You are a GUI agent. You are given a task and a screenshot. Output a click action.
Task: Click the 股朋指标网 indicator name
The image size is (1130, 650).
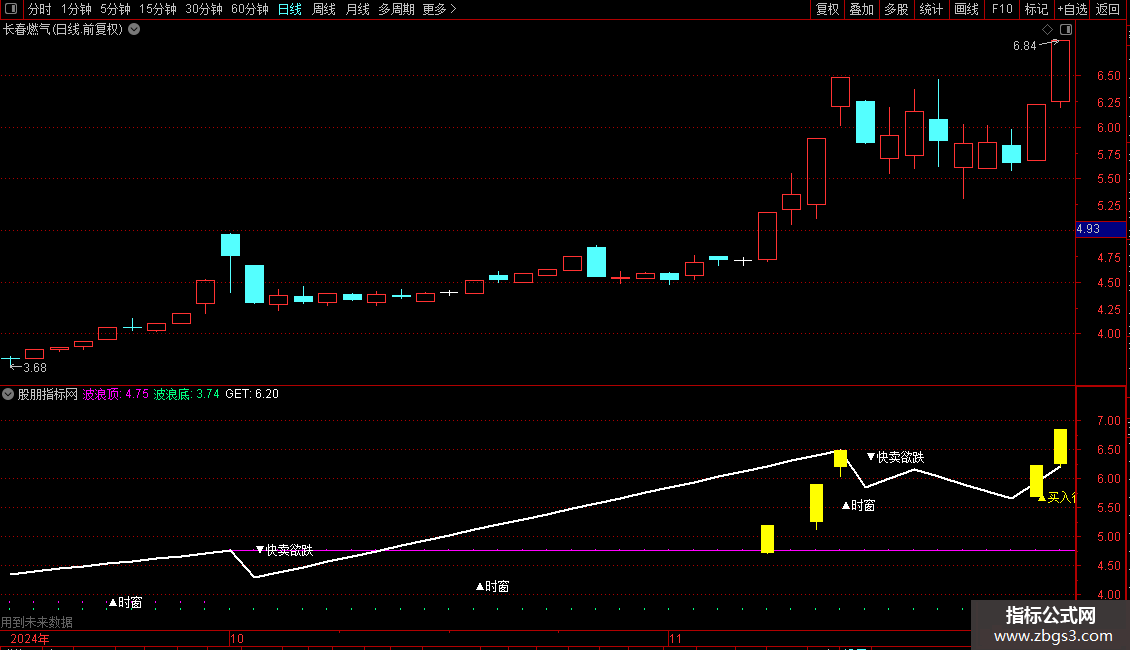48,394
